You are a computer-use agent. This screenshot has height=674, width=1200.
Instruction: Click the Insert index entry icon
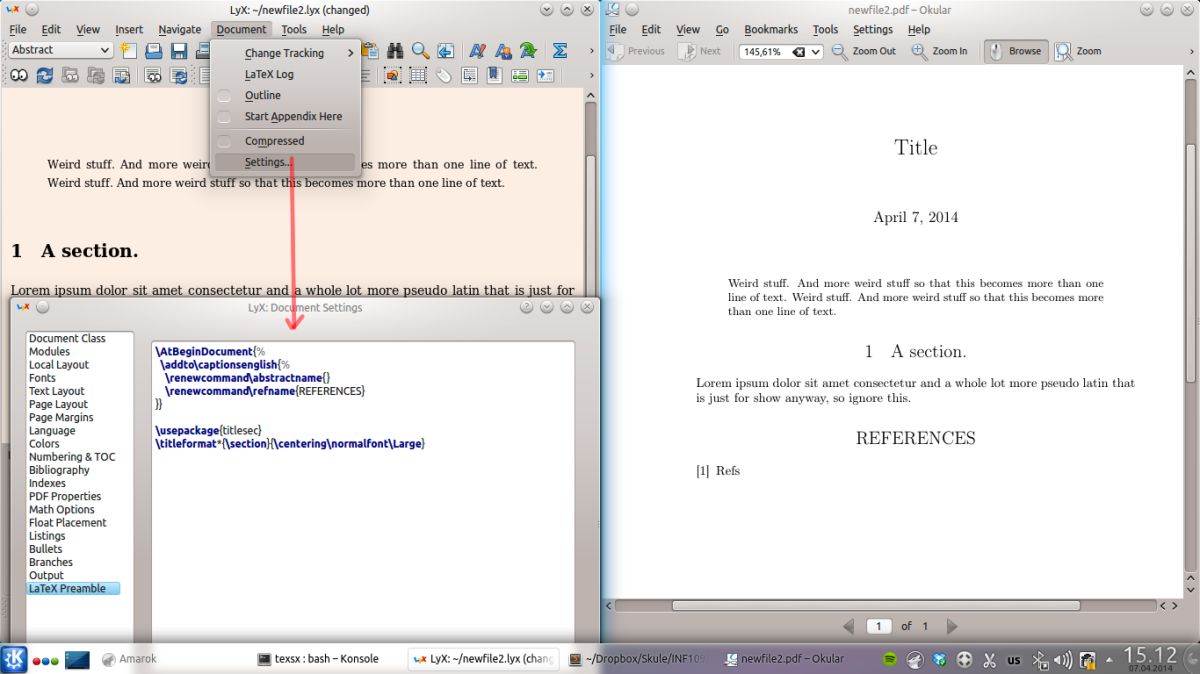click(520, 75)
